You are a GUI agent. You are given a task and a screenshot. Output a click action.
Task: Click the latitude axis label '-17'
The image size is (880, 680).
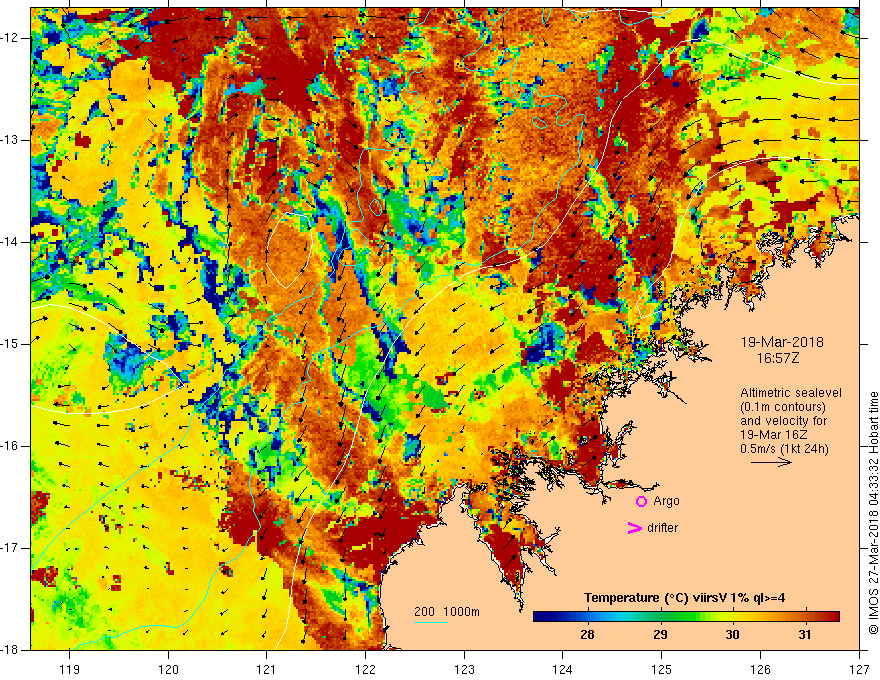pyautogui.click(x=11, y=548)
